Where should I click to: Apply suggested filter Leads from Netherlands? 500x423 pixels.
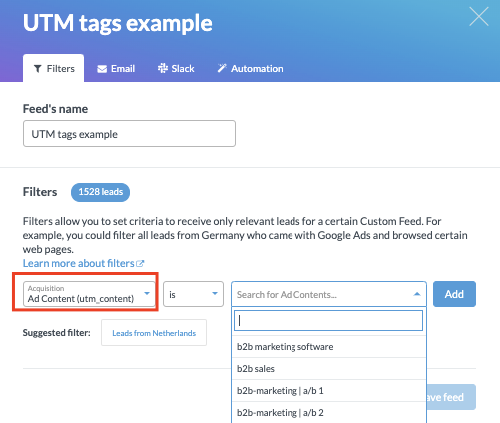point(154,333)
